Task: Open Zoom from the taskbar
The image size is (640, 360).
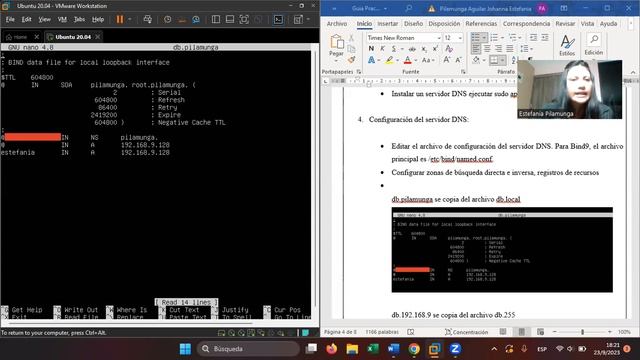Action: (455, 349)
